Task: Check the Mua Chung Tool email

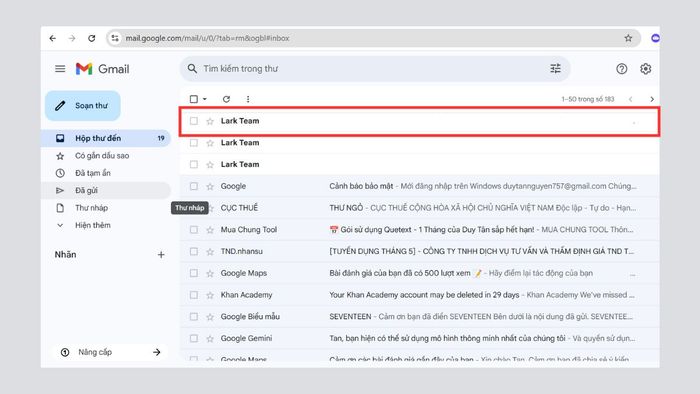Action: 194,230
